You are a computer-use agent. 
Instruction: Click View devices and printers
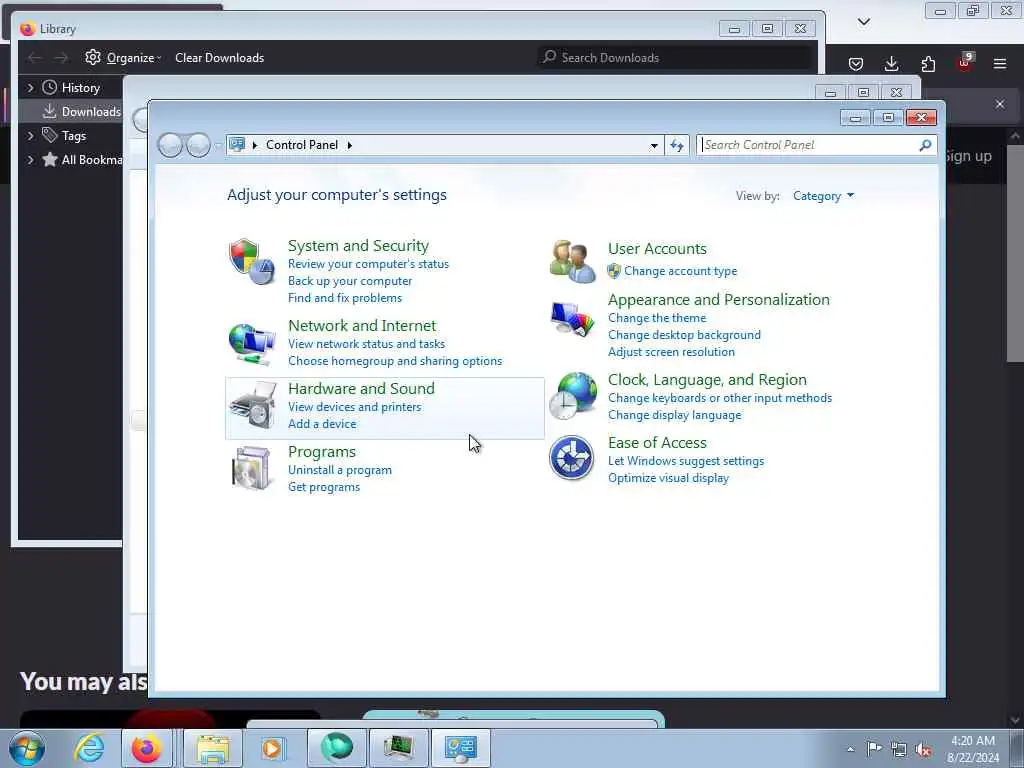click(x=355, y=407)
